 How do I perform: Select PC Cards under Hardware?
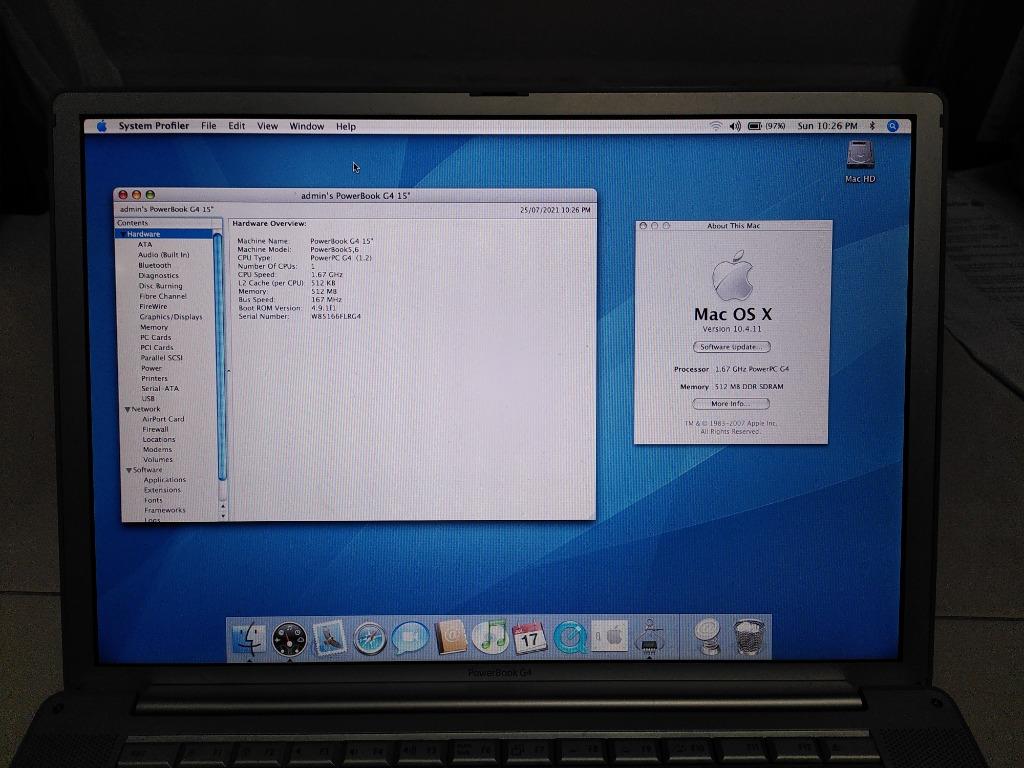[x=155, y=338]
